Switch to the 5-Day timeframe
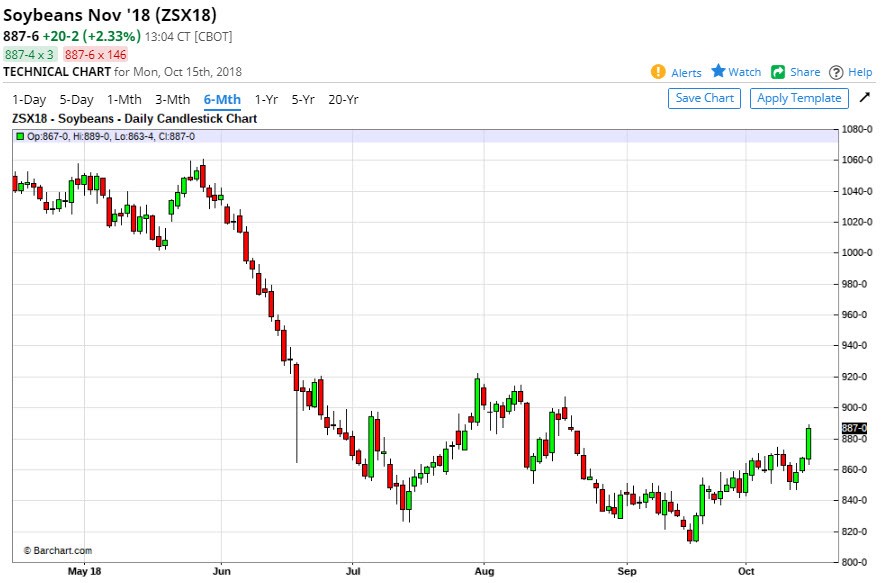881x583 pixels. (76, 100)
